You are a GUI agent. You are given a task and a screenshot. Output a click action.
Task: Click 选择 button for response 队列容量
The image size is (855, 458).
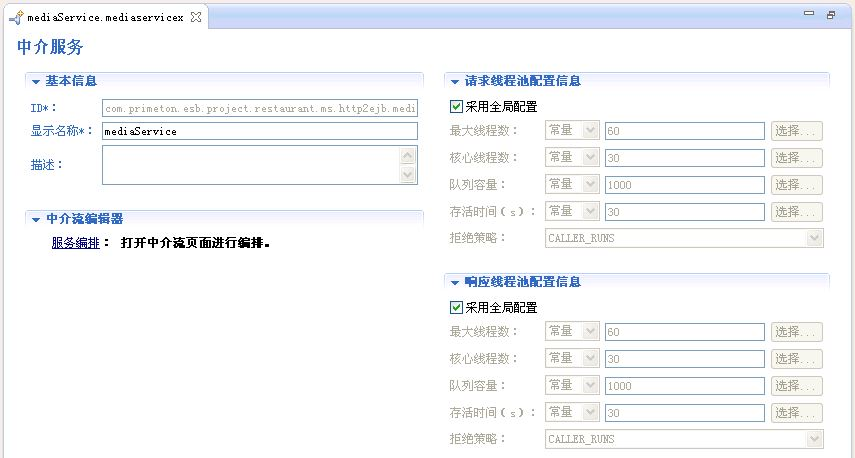(x=796, y=386)
